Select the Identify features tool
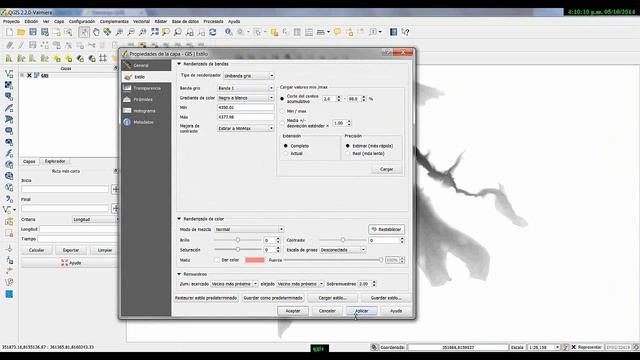640x360 pixels. (x=229, y=32)
